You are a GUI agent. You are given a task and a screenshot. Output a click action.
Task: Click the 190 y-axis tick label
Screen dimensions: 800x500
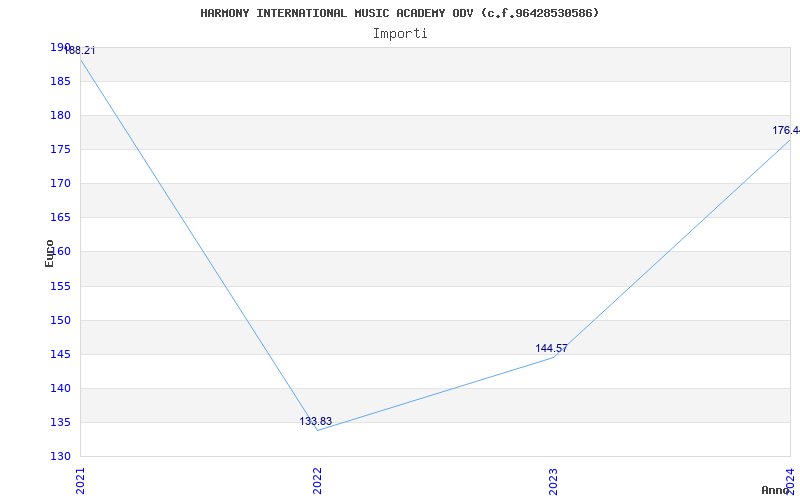click(x=60, y=47)
